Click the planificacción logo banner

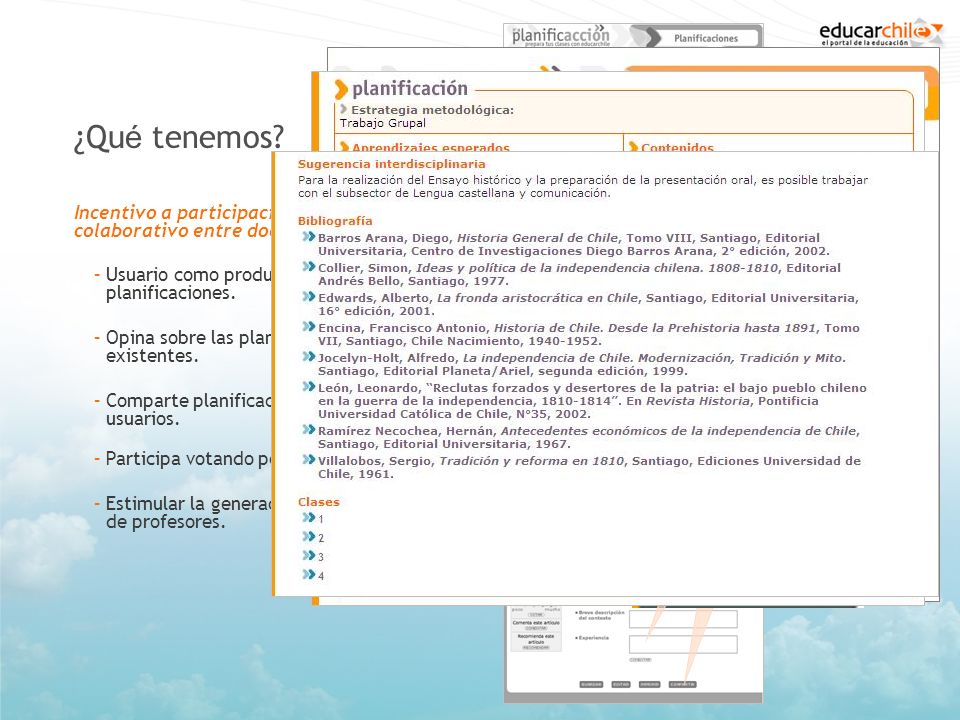click(x=561, y=36)
